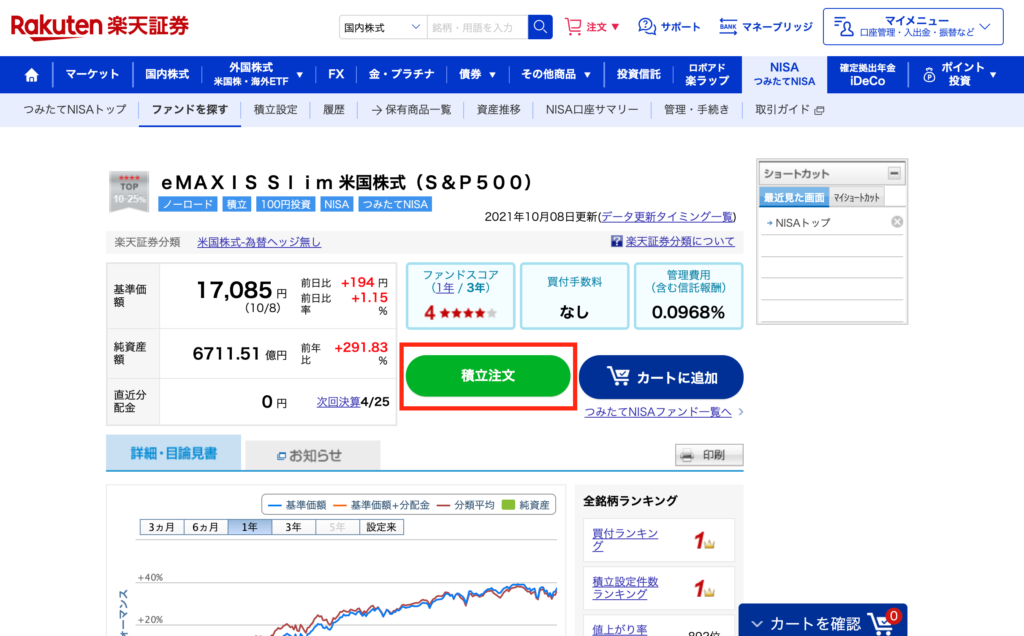Select ファンドを探す sub-tab
The image size is (1024, 636).
point(189,110)
